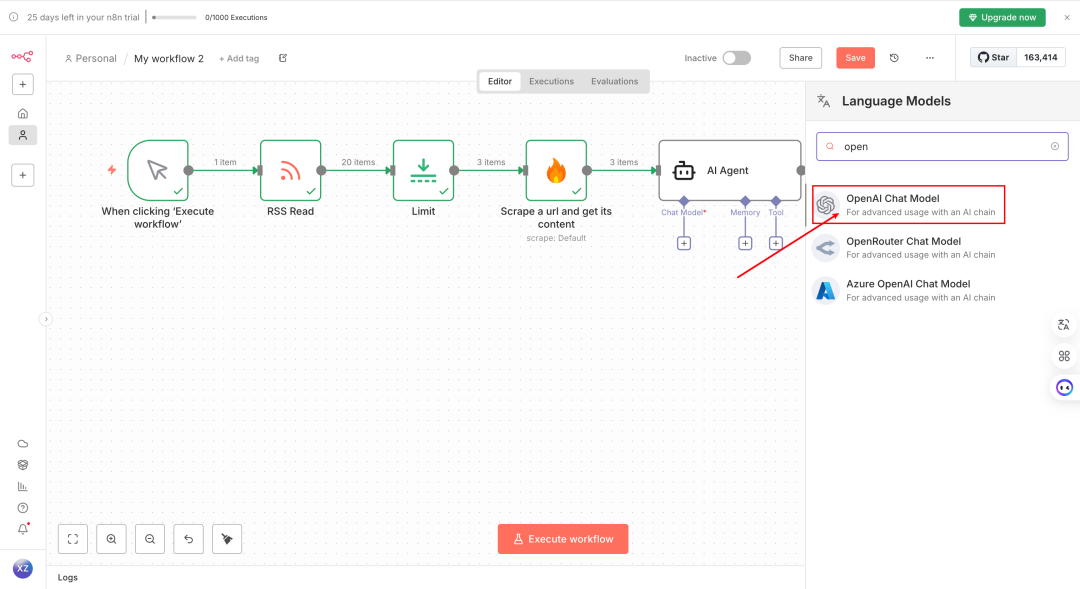Add Memory via its plus button
This screenshot has width=1080, height=589.
tap(745, 243)
